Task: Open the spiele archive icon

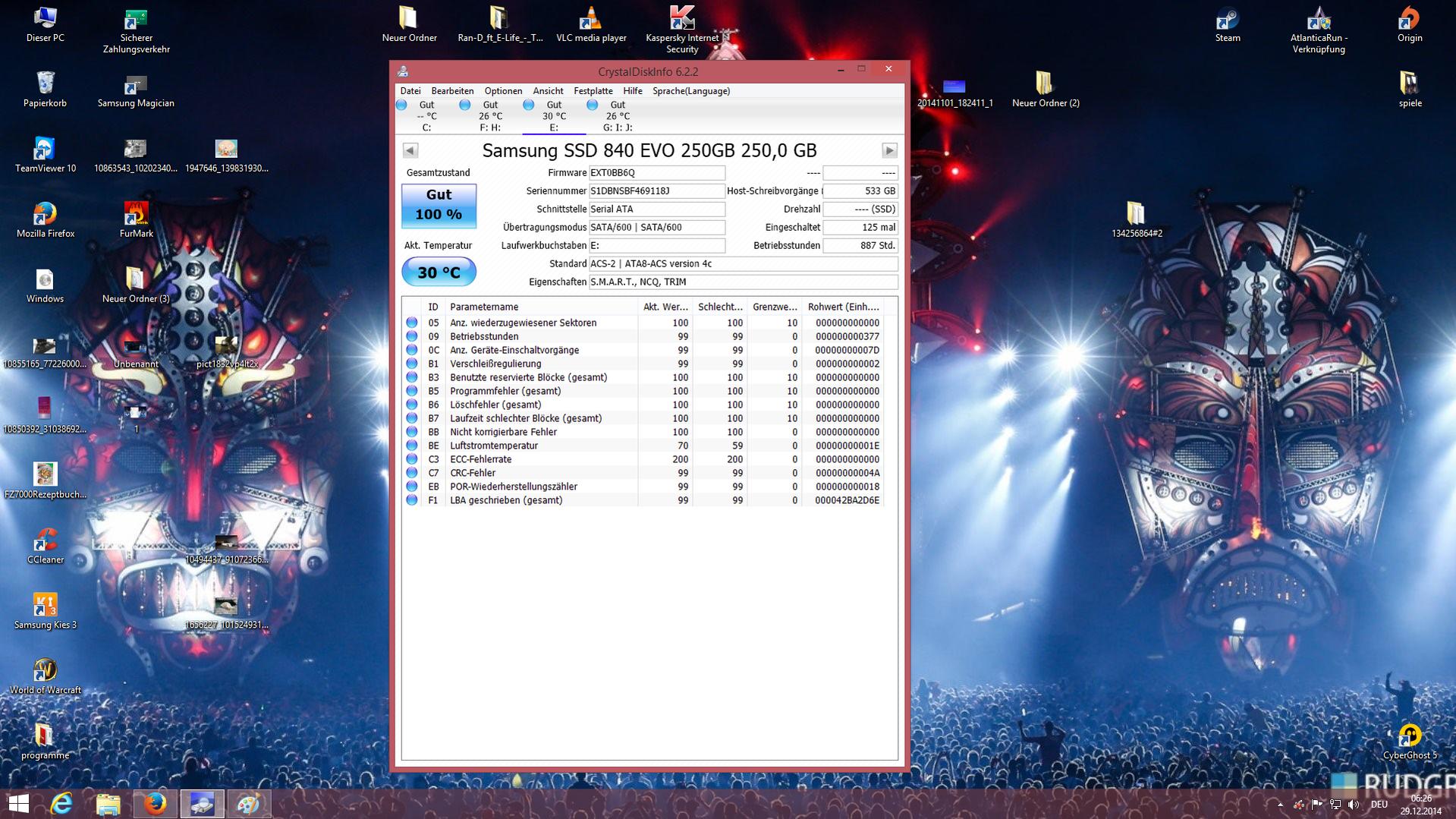Action: click(x=1409, y=90)
